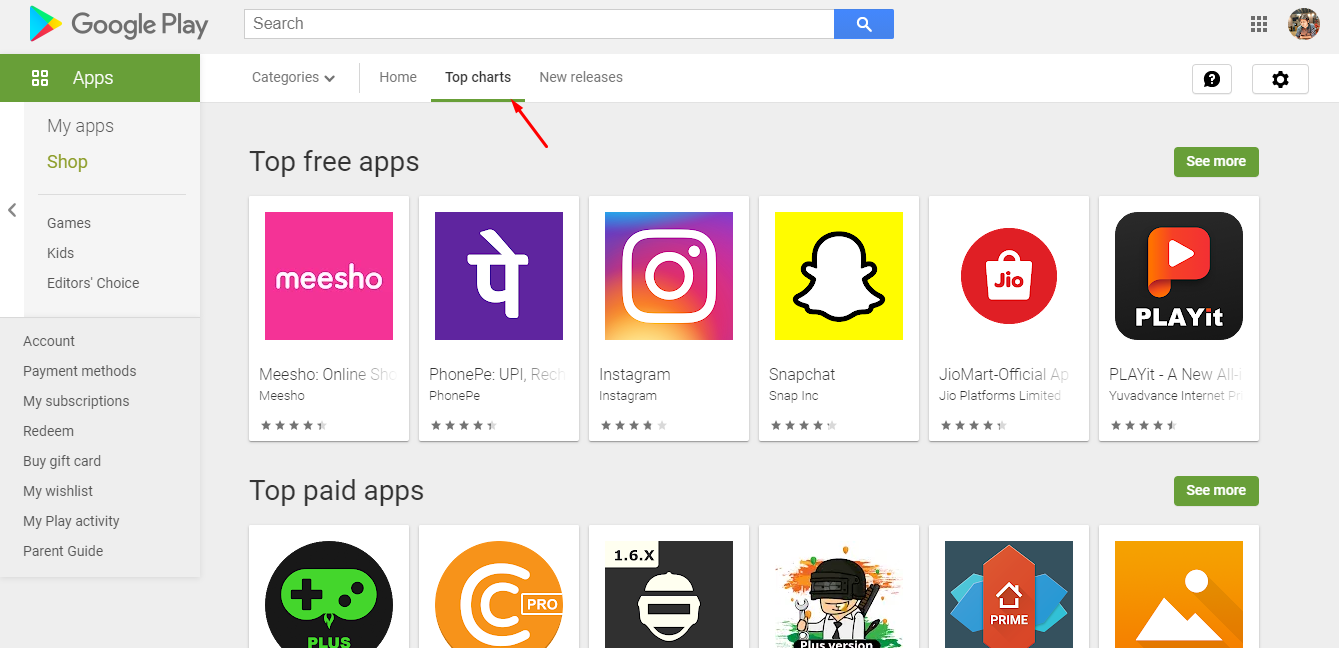Screen dimensions: 1339x648
Task: Open My wishlist link
Action: pos(58,491)
